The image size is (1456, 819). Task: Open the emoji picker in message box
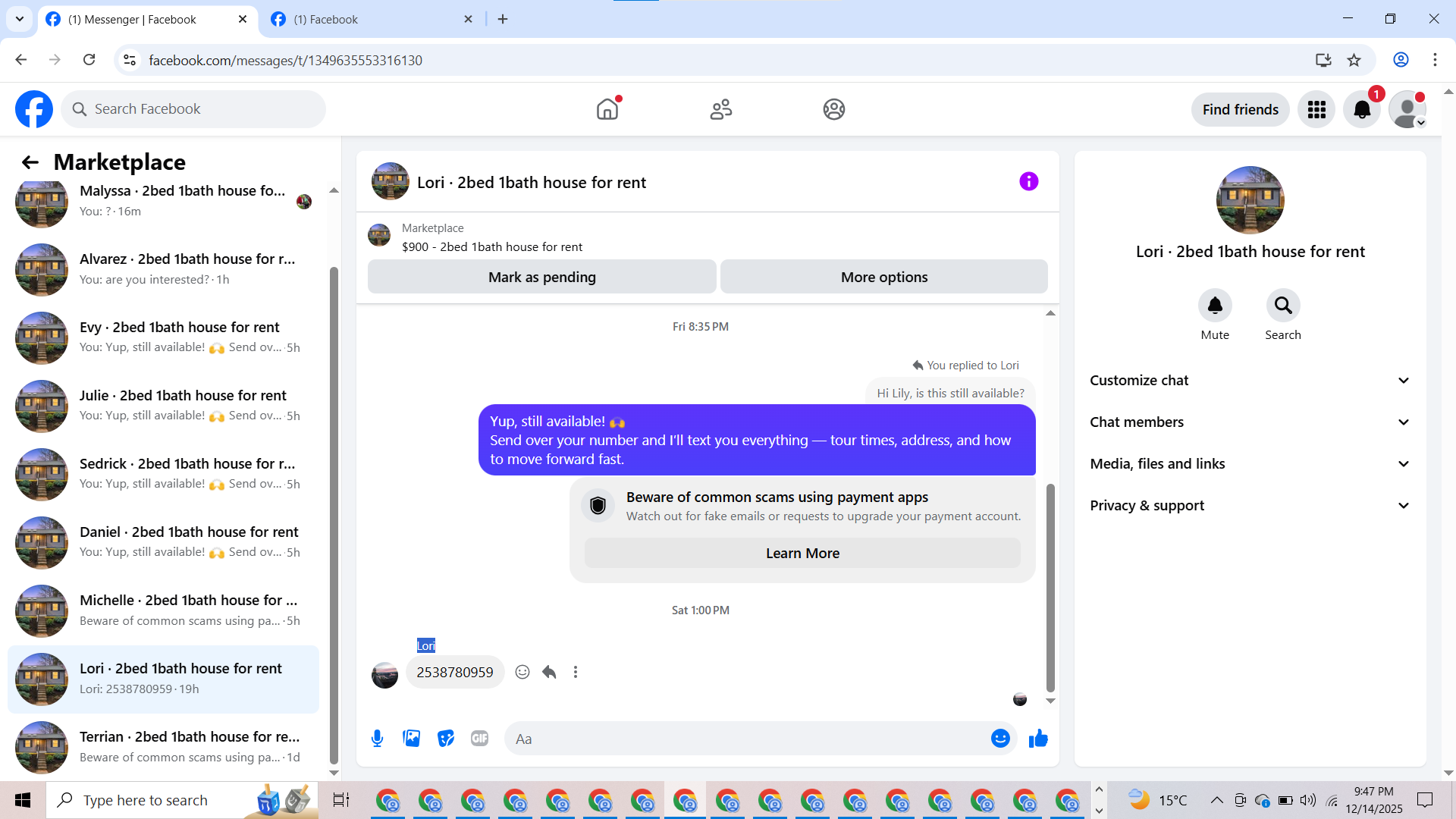(1000, 739)
